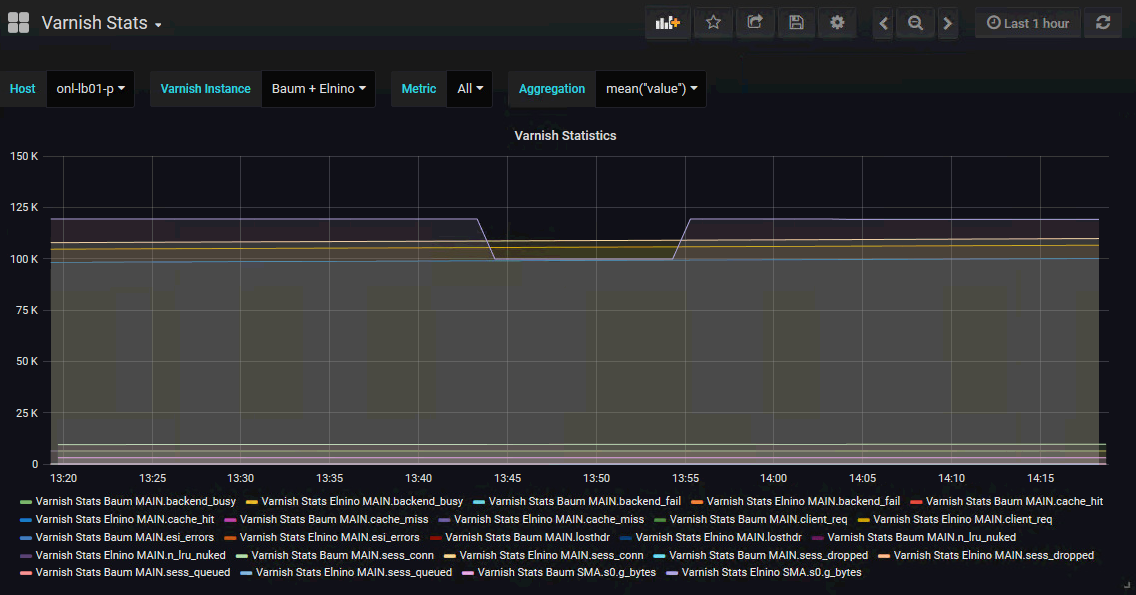
Task: Click the Varnish Instance variable label
Action: [x=206, y=88]
